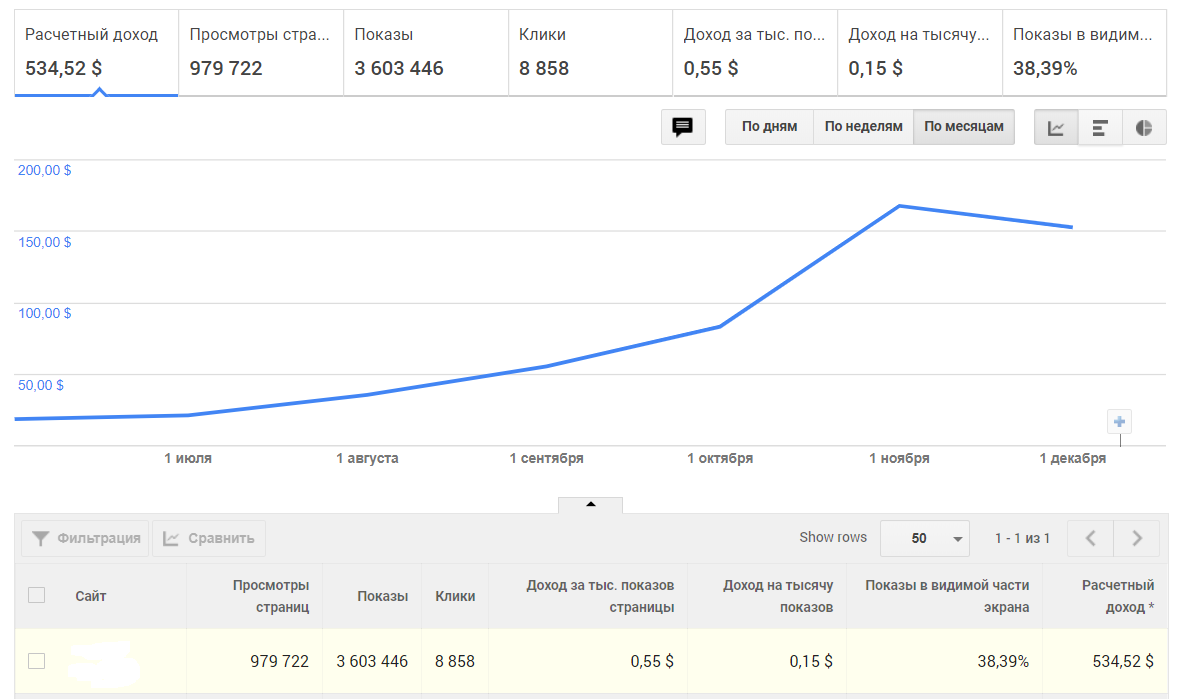Collapse the chart with the up arrow

590,505
